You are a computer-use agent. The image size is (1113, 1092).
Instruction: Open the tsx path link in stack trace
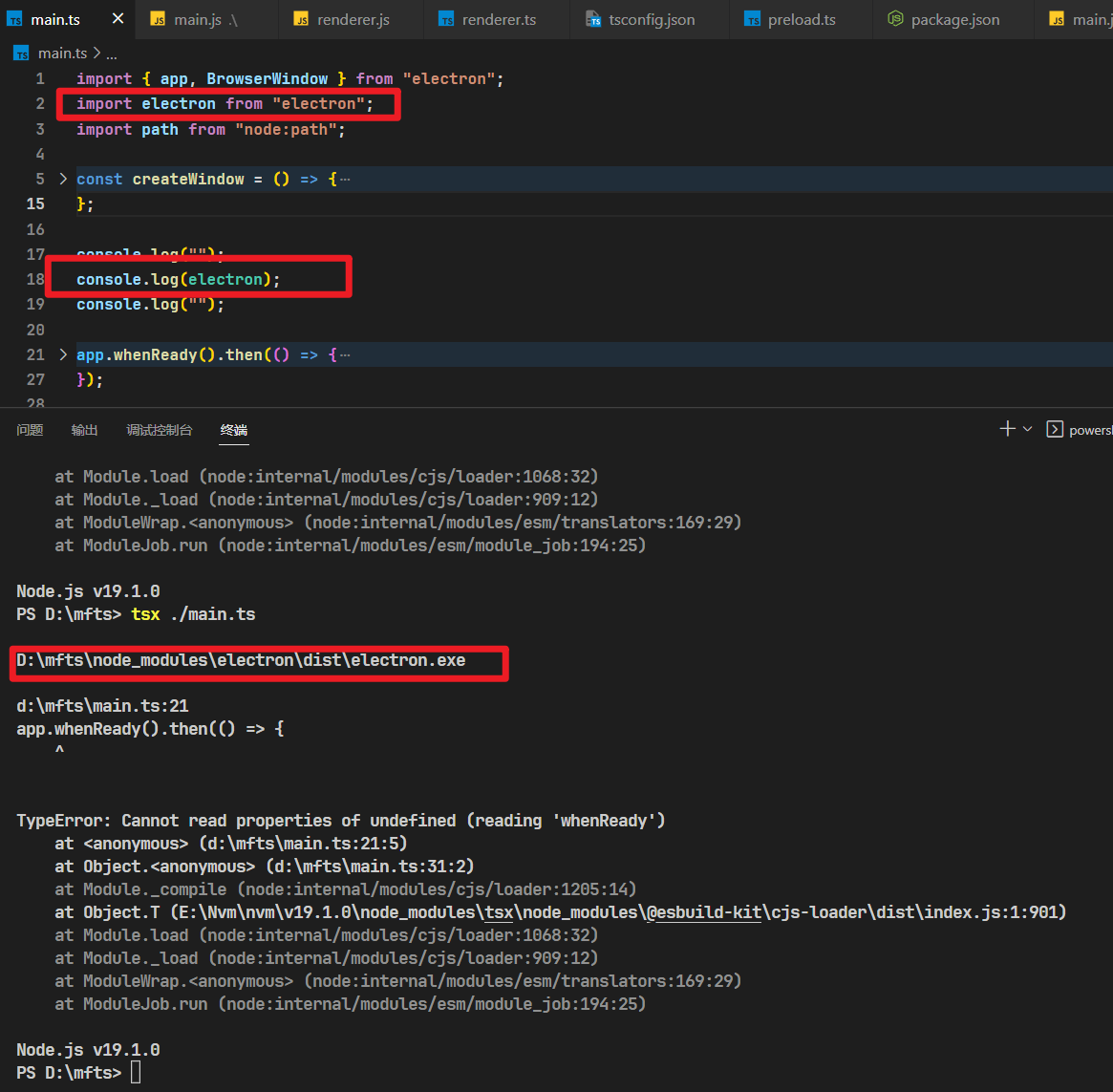[x=499, y=912]
